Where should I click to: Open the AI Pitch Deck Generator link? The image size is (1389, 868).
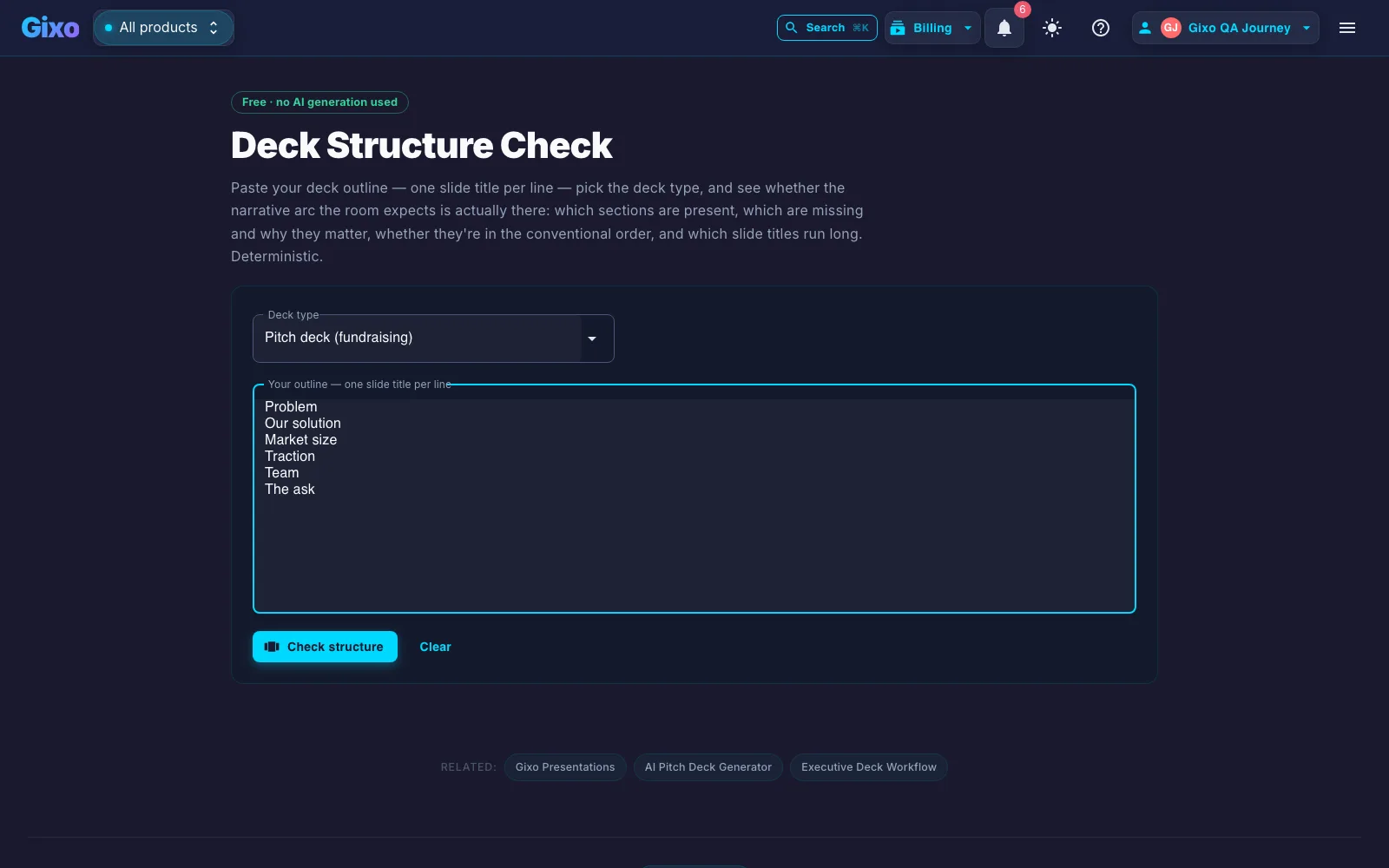(x=708, y=767)
